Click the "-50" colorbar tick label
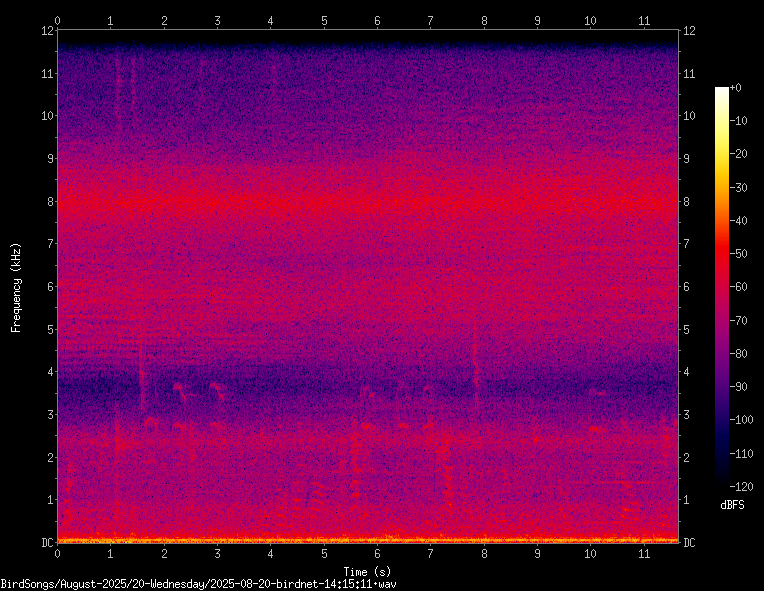Screen dimensions: 764x591 [x=739, y=254]
